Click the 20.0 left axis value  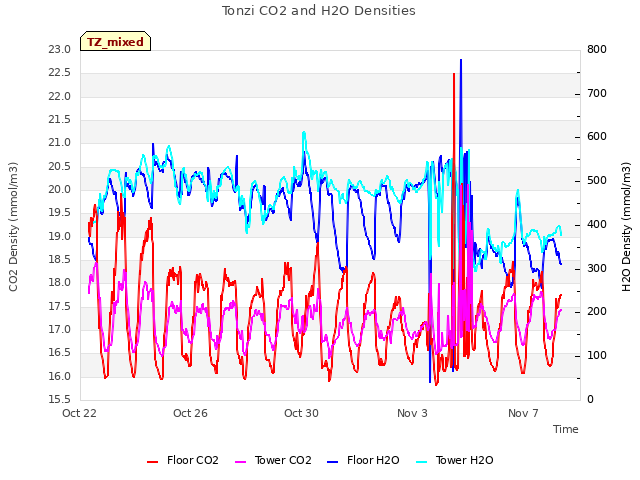pos(60,190)
